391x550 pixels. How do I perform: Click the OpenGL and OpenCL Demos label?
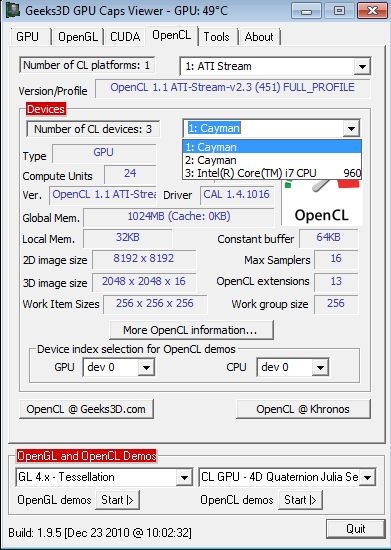[86, 456]
